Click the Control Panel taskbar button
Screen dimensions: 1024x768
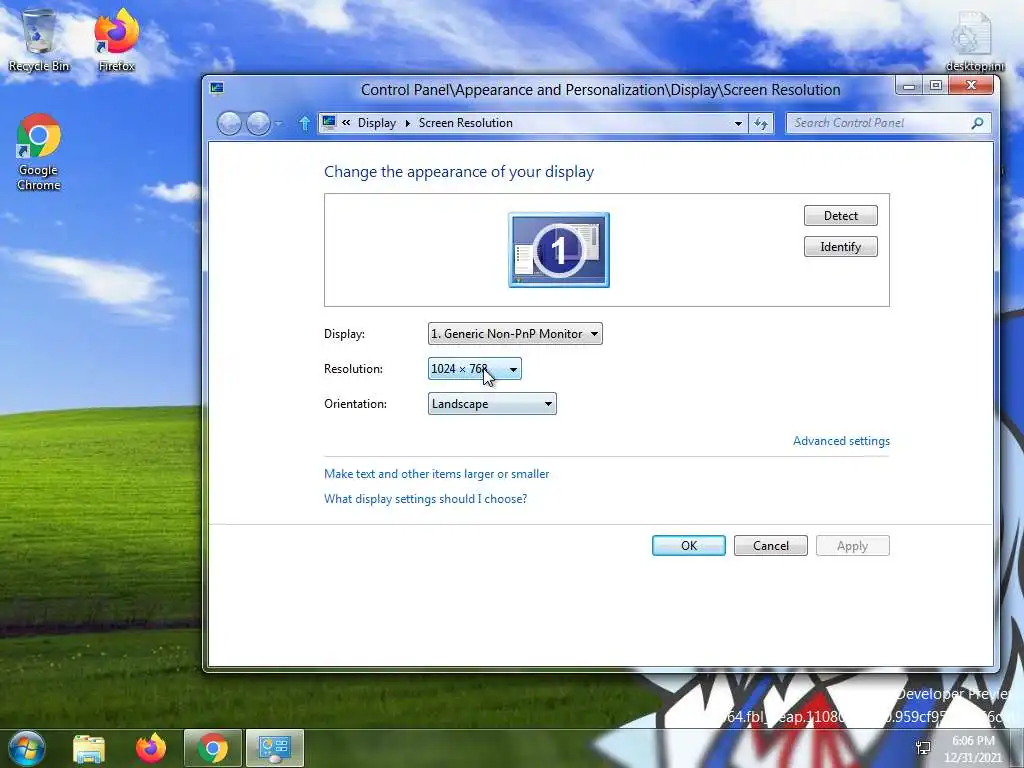click(275, 748)
